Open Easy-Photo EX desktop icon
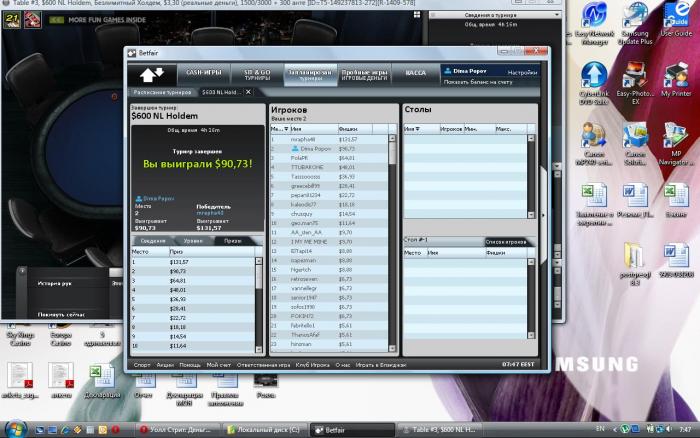The height and width of the screenshot is (438, 700). 635,83
